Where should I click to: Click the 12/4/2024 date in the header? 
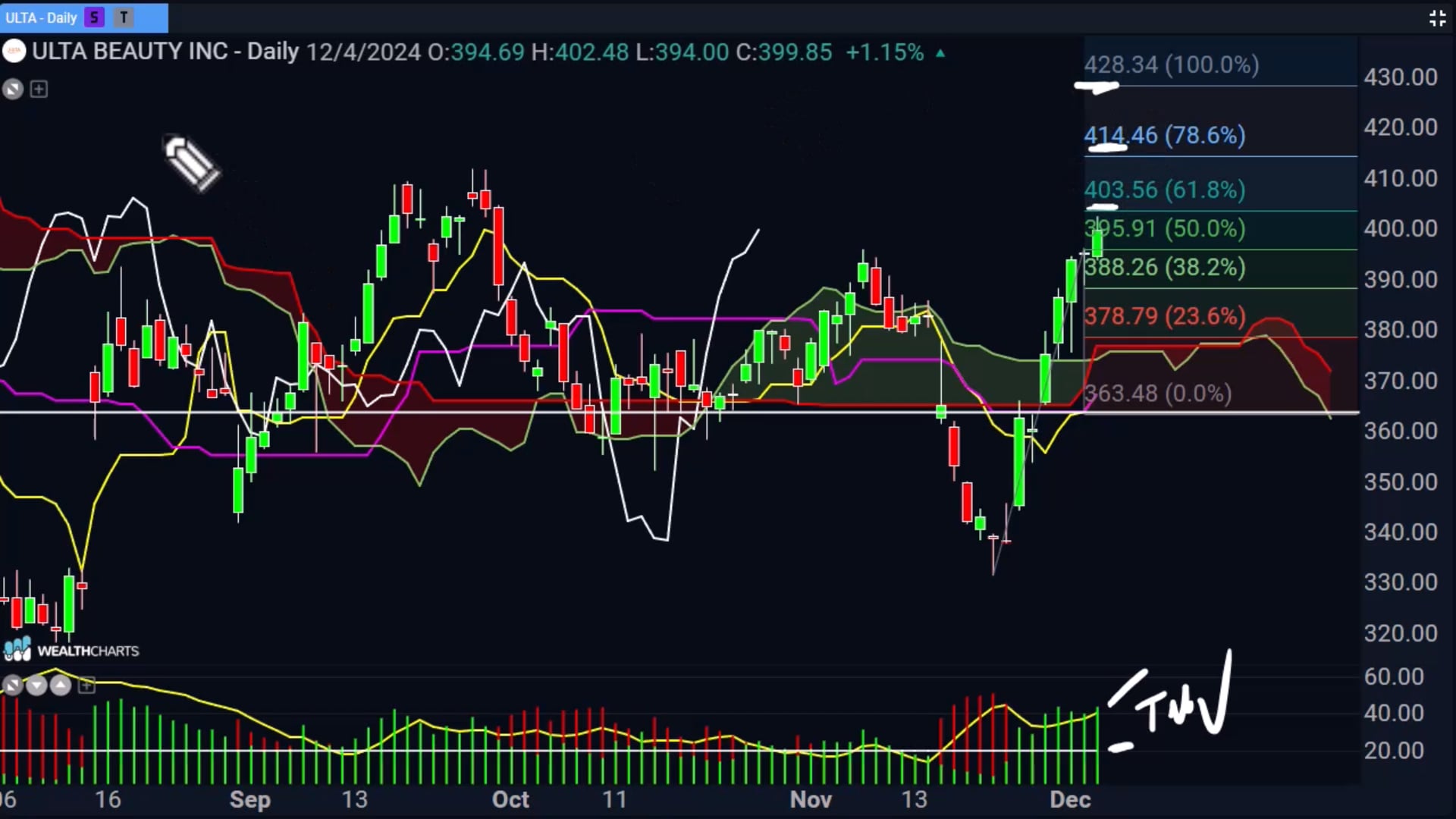pyautogui.click(x=364, y=52)
